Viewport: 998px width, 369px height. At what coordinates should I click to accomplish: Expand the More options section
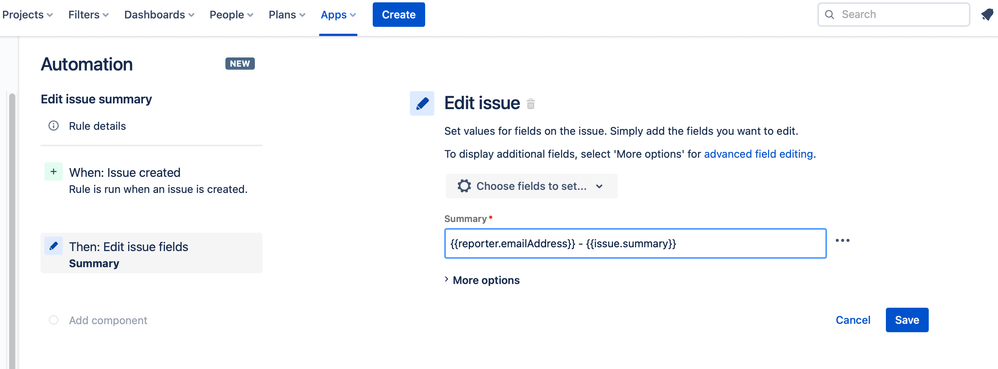[x=482, y=280]
